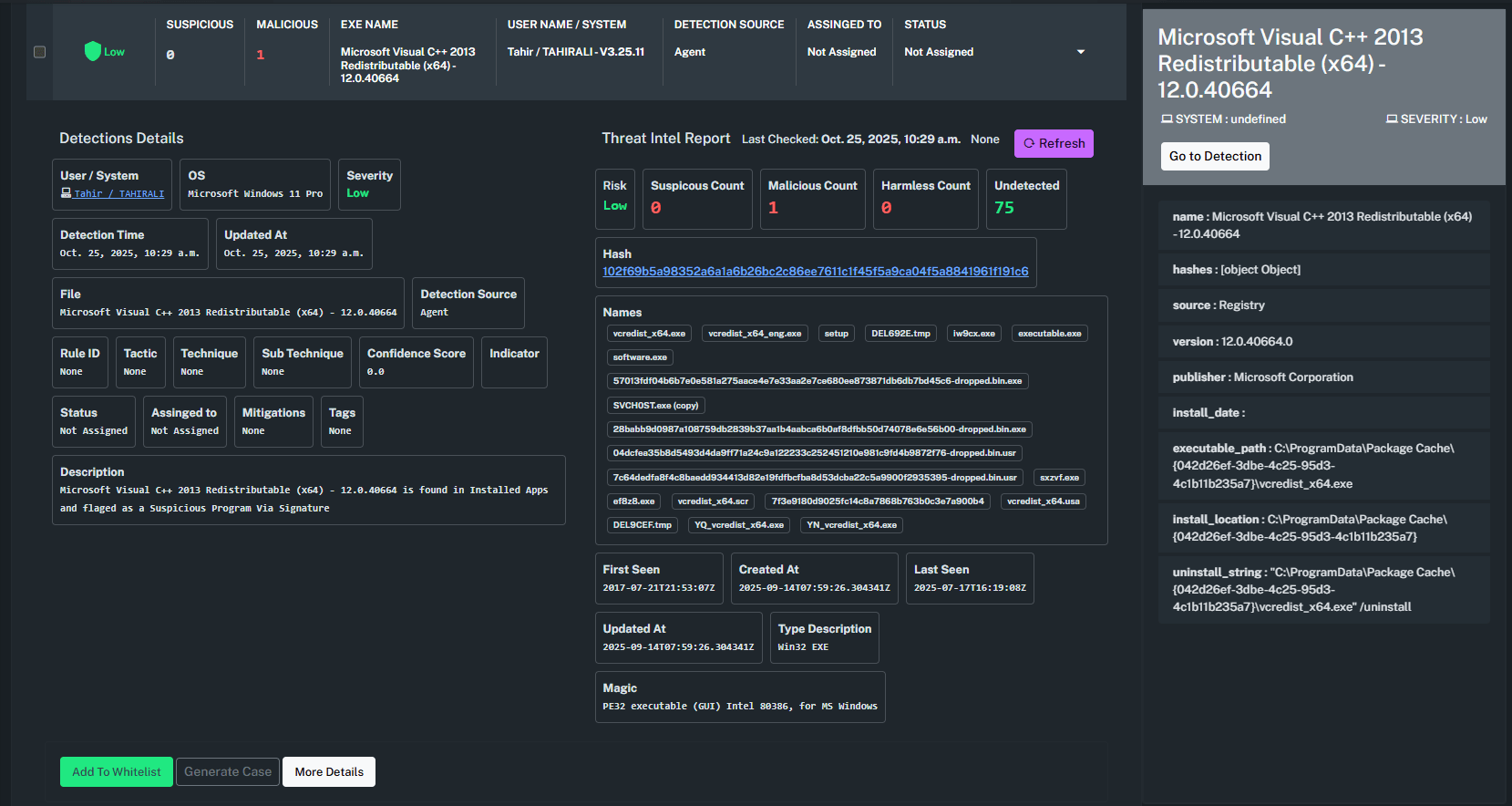Click the hashes : [object Object] row

pos(1324,270)
